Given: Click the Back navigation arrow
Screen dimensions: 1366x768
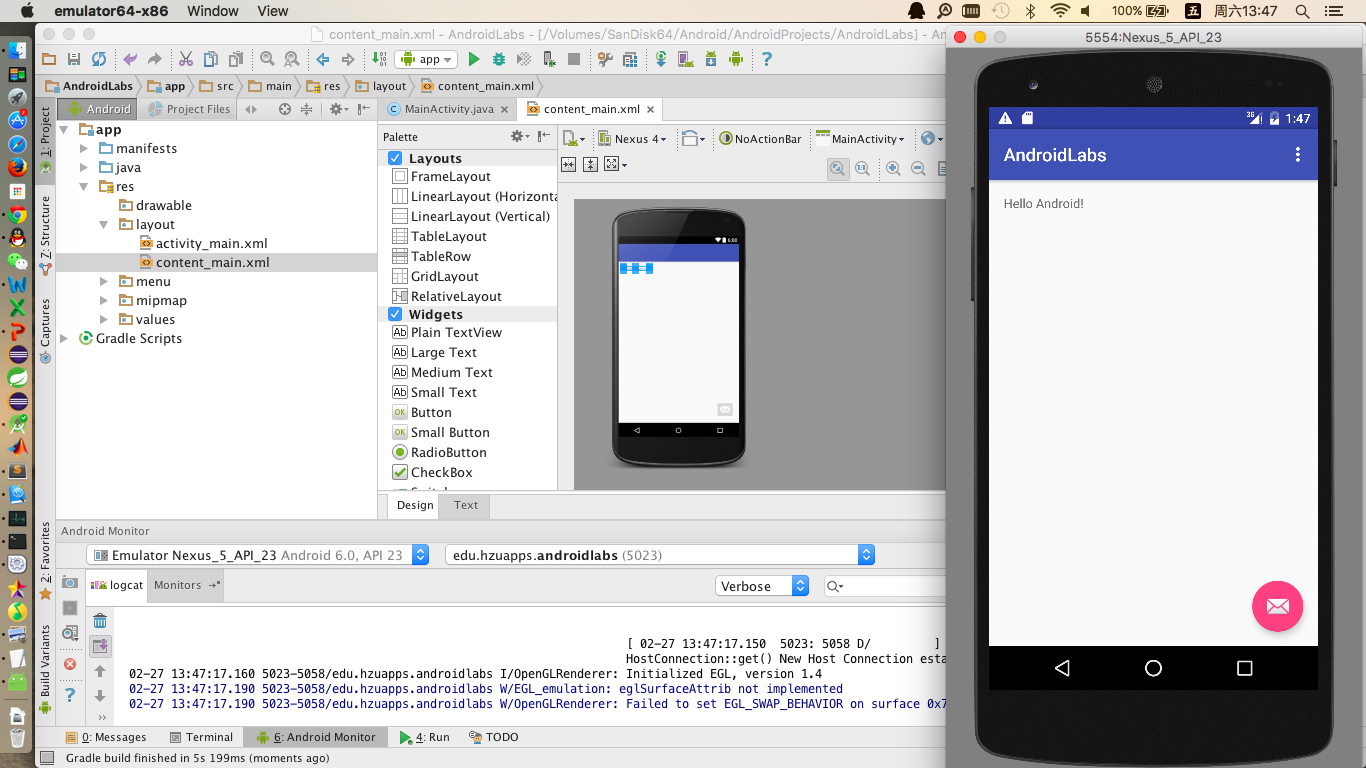Looking at the screenshot, I should click(323, 59).
